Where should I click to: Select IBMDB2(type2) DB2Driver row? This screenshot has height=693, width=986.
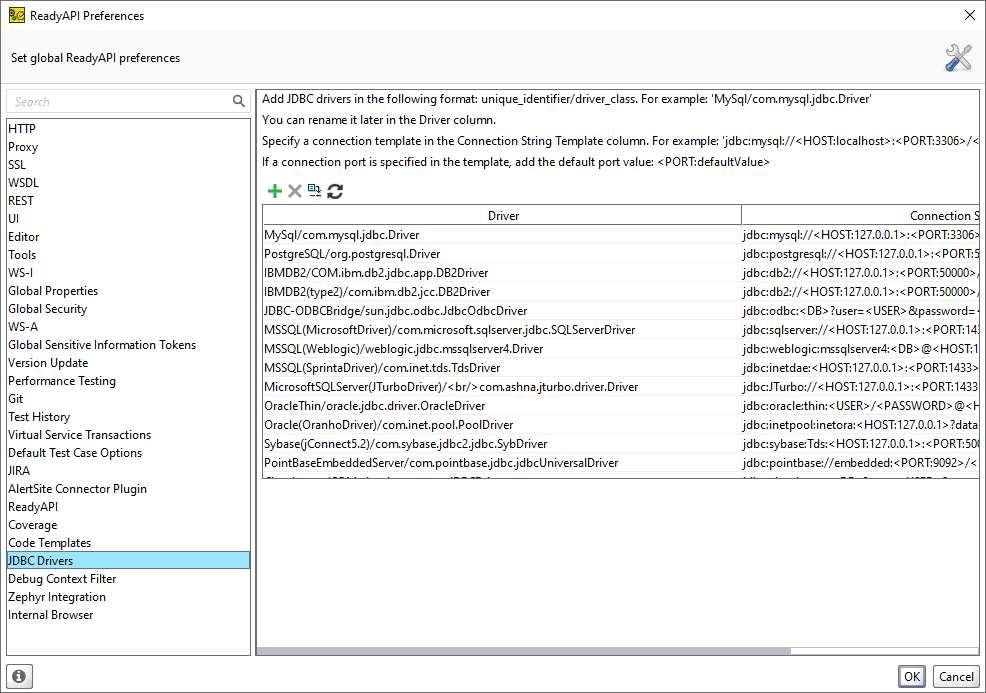[x=502, y=292]
